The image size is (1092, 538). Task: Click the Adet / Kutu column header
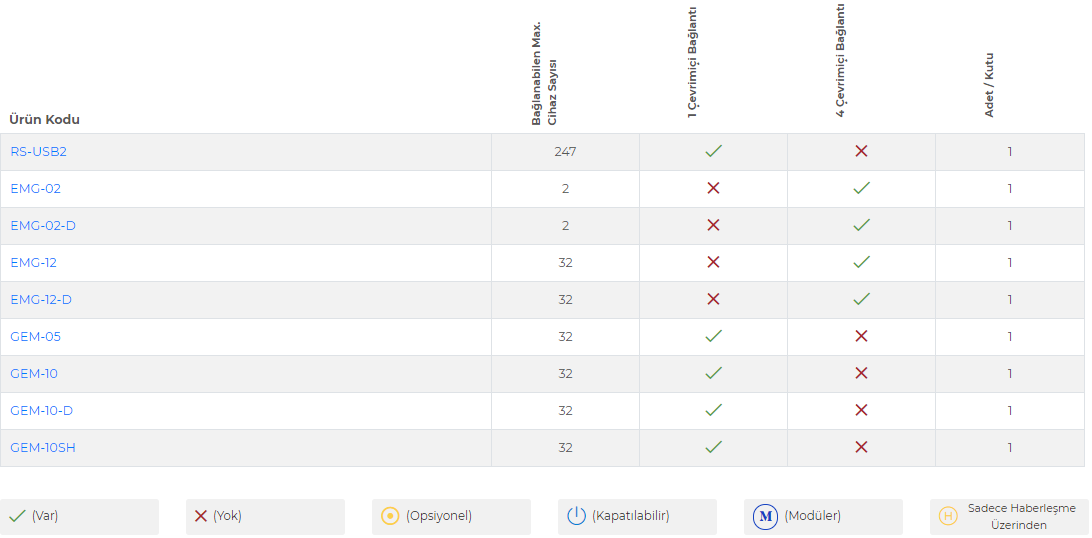[989, 84]
